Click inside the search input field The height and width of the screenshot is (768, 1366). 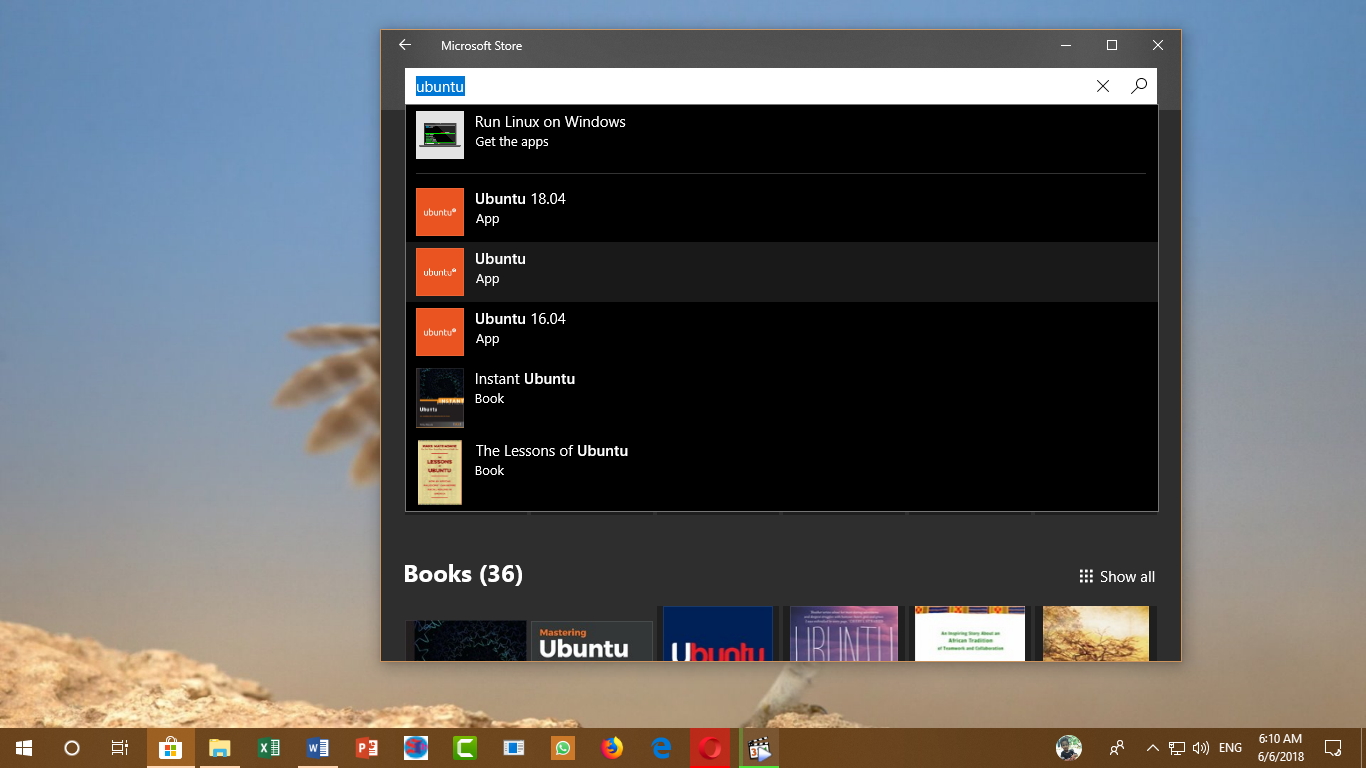point(700,86)
